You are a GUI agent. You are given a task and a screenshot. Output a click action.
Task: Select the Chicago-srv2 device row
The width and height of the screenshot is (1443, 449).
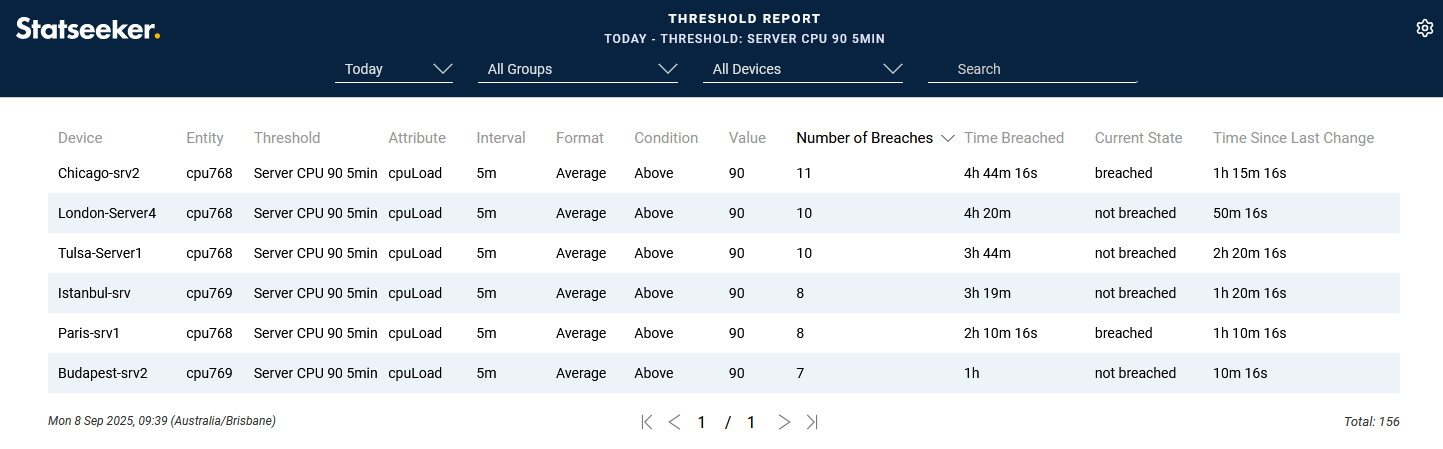click(99, 173)
